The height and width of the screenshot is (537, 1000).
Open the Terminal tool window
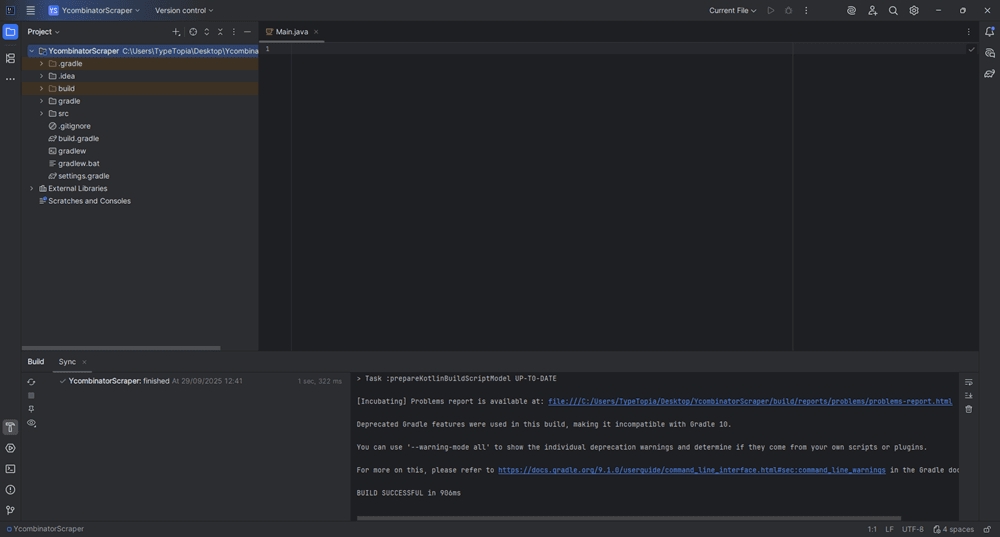pyautogui.click(x=10, y=469)
